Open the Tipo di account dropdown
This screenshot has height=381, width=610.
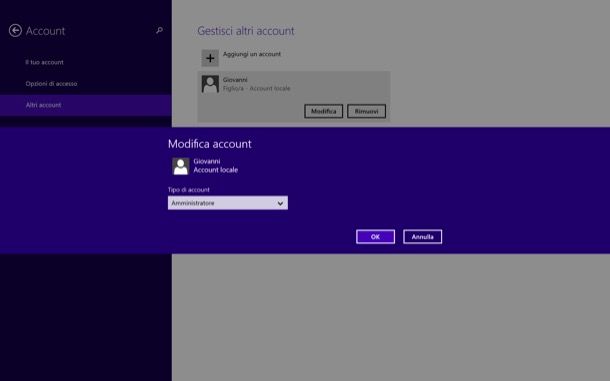pyautogui.click(x=228, y=203)
